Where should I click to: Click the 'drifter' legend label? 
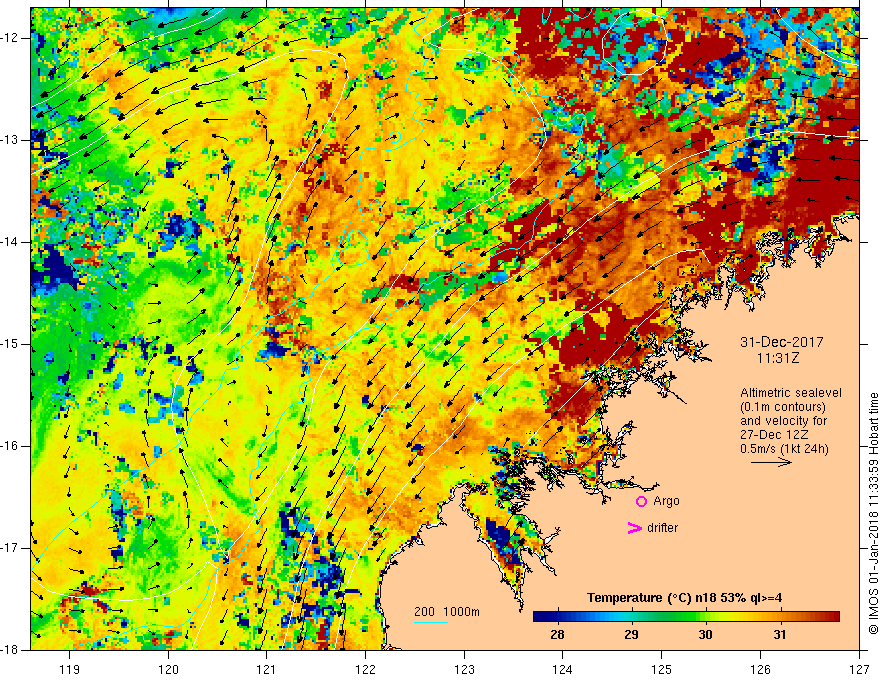click(x=662, y=528)
